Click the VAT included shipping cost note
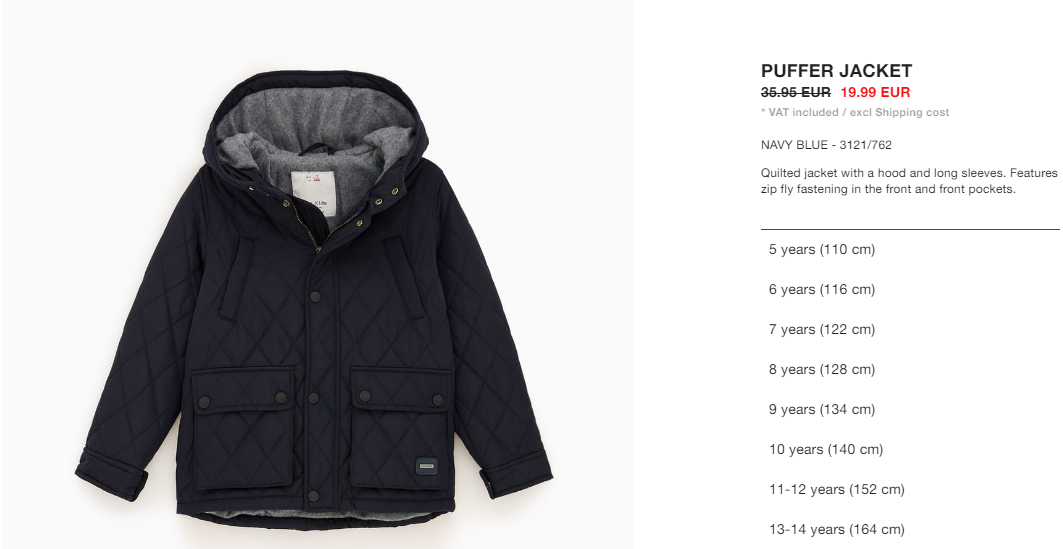The image size is (1063, 549). (855, 113)
